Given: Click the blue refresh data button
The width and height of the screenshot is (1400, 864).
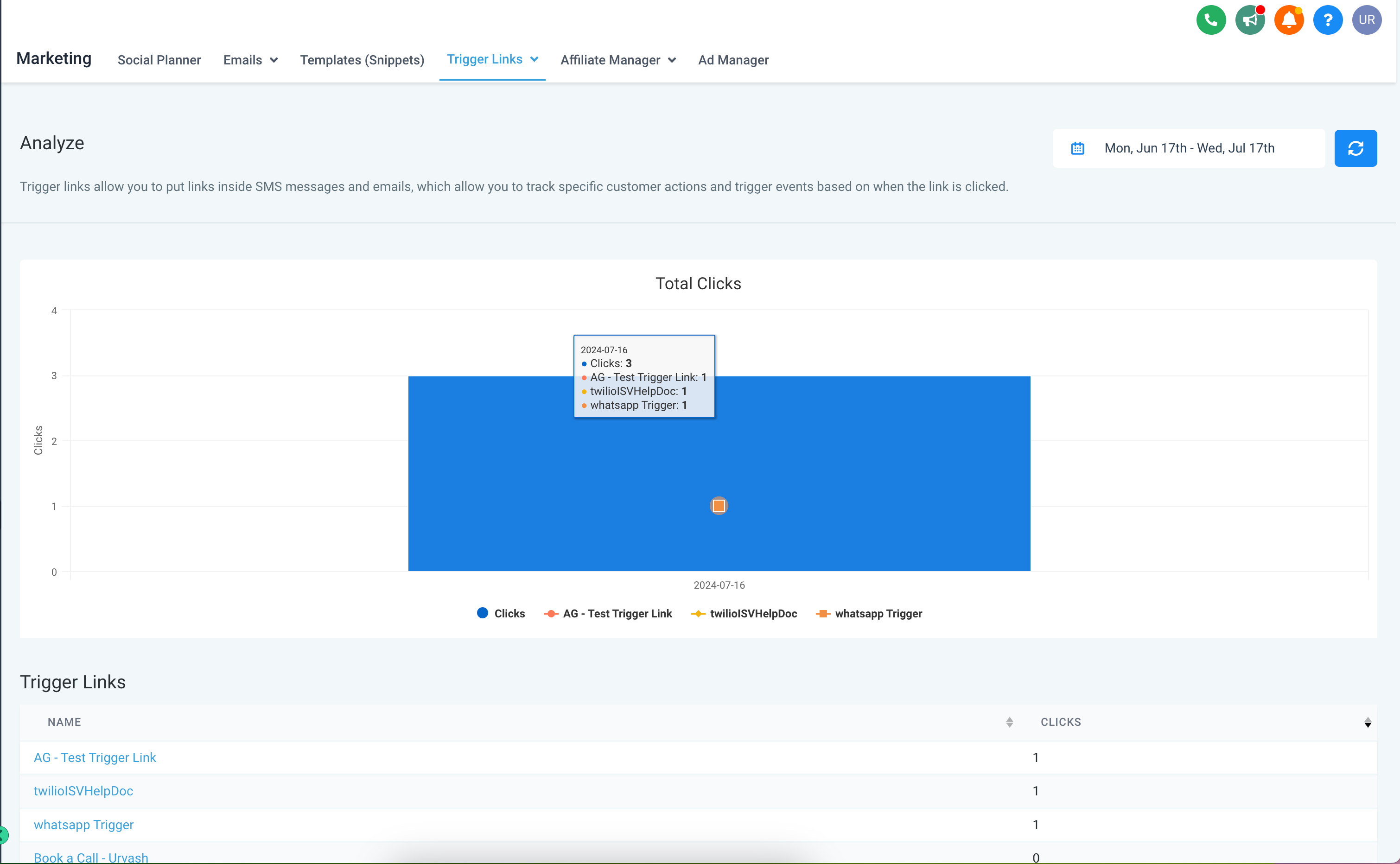Looking at the screenshot, I should coord(1355,149).
